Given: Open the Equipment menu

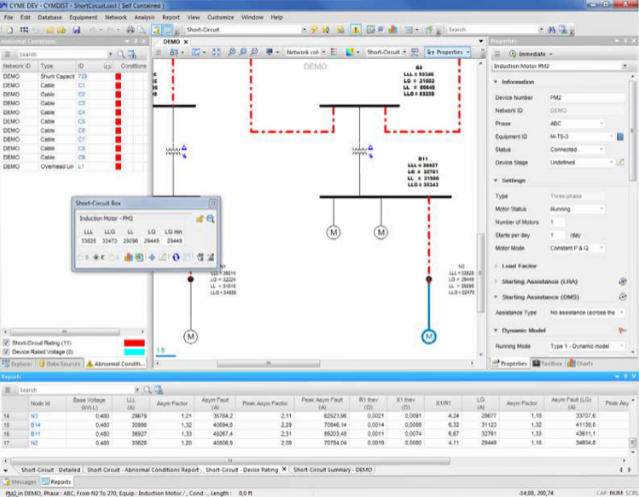Looking at the screenshot, I should point(83,18).
